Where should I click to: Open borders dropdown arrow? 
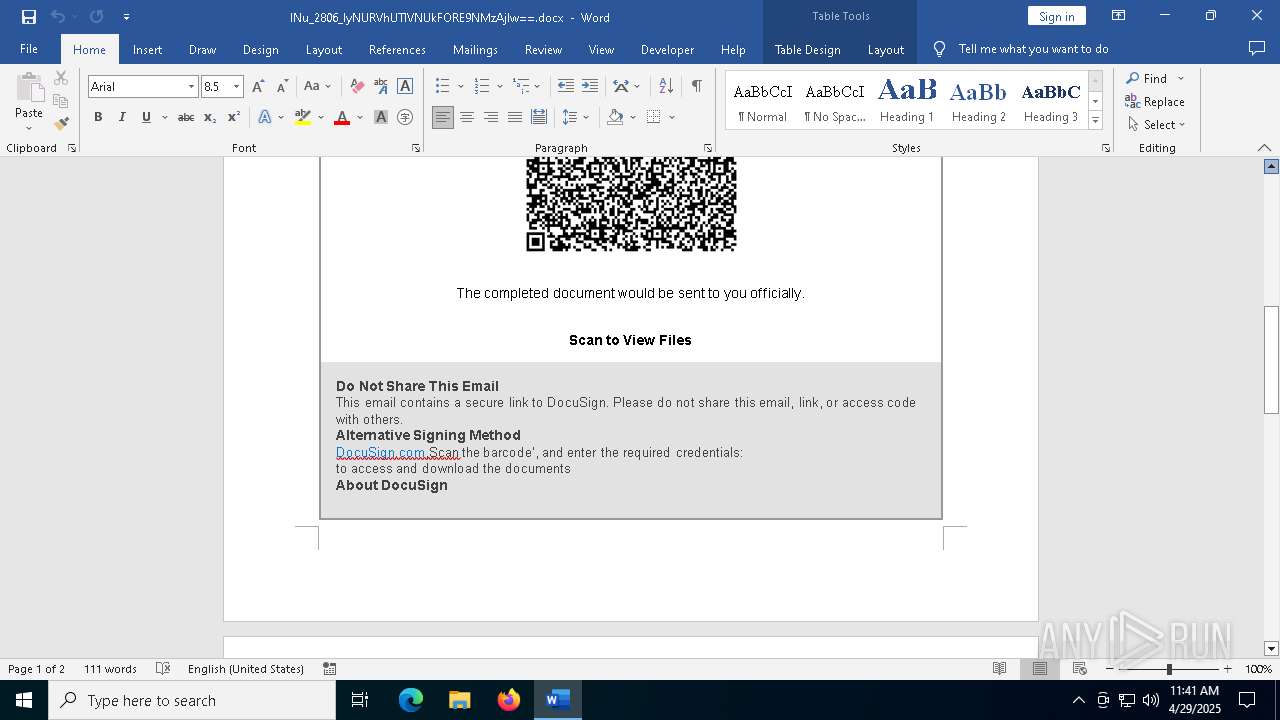(672, 117)
